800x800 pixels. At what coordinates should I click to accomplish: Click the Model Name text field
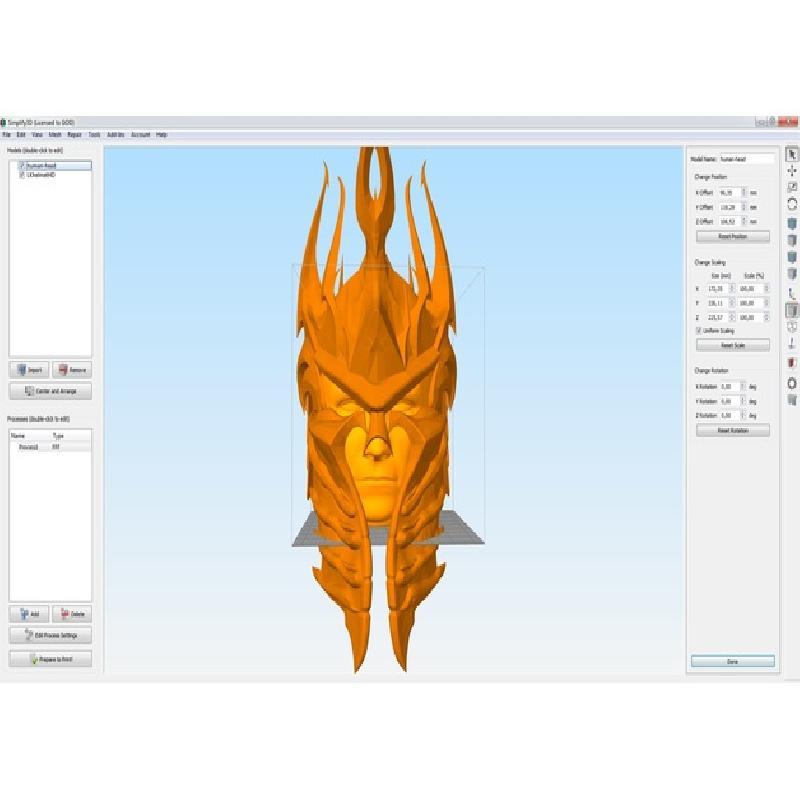tap(747, 159)
